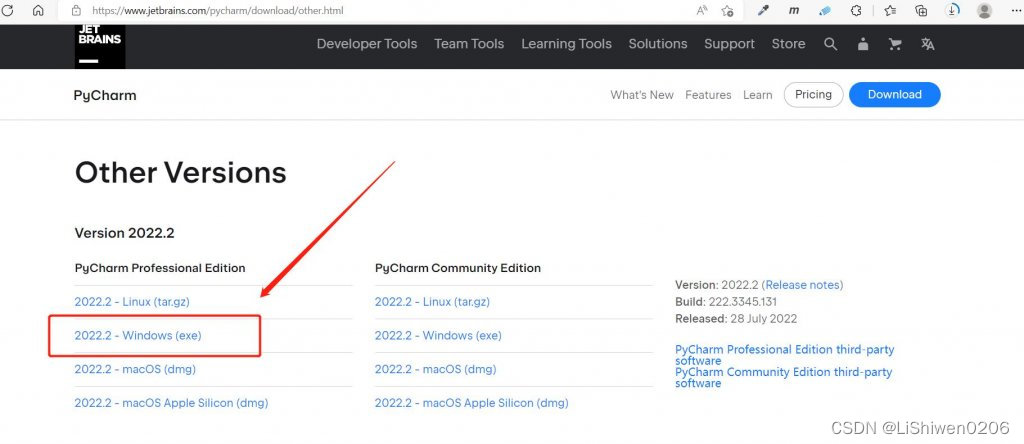Click the 'Other Versions' heading
Viewport: 1024px width, 444px height.
click(181, 173)
